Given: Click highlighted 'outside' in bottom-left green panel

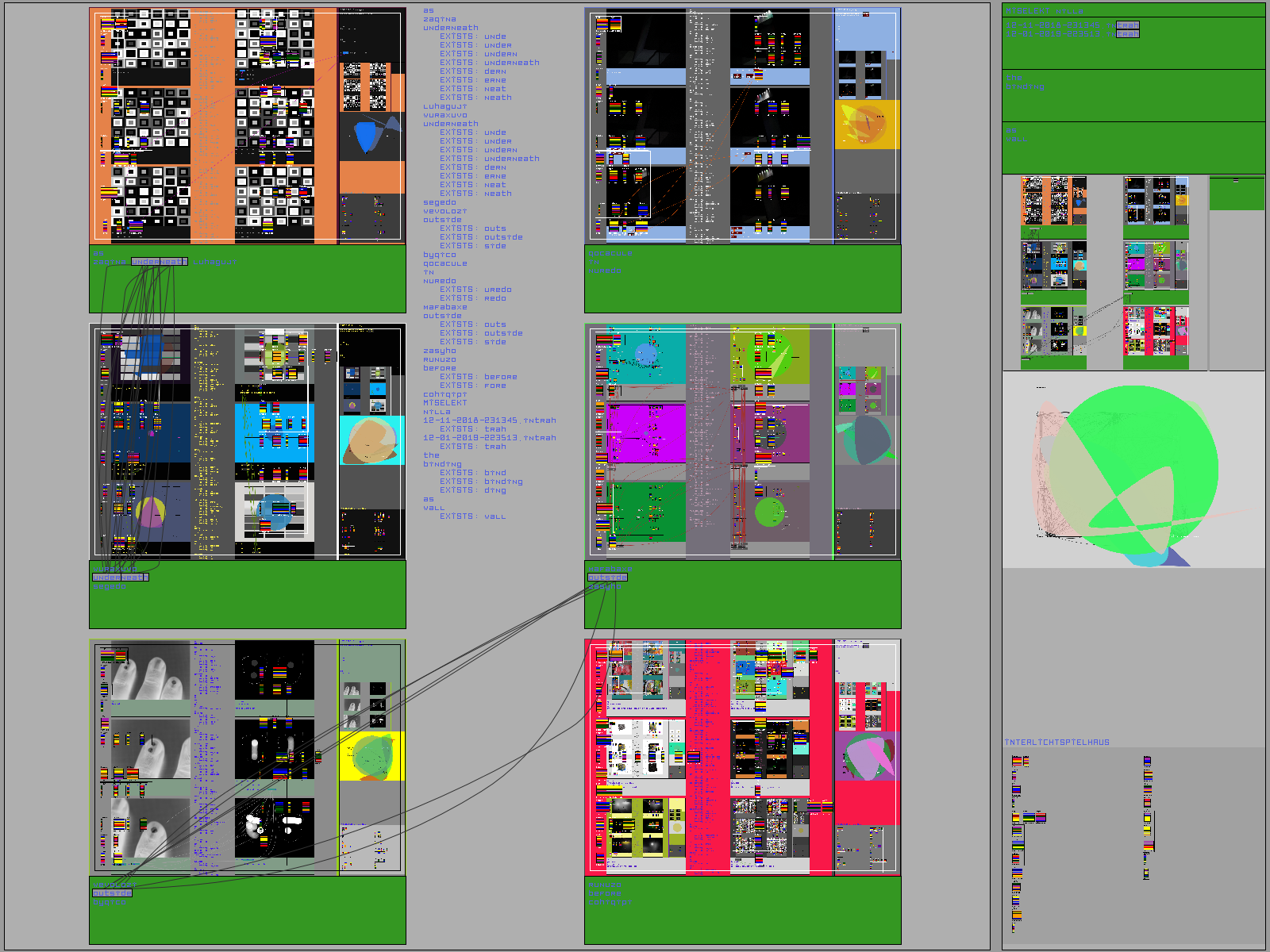Looking at the screenshot, I should point(112,893).
